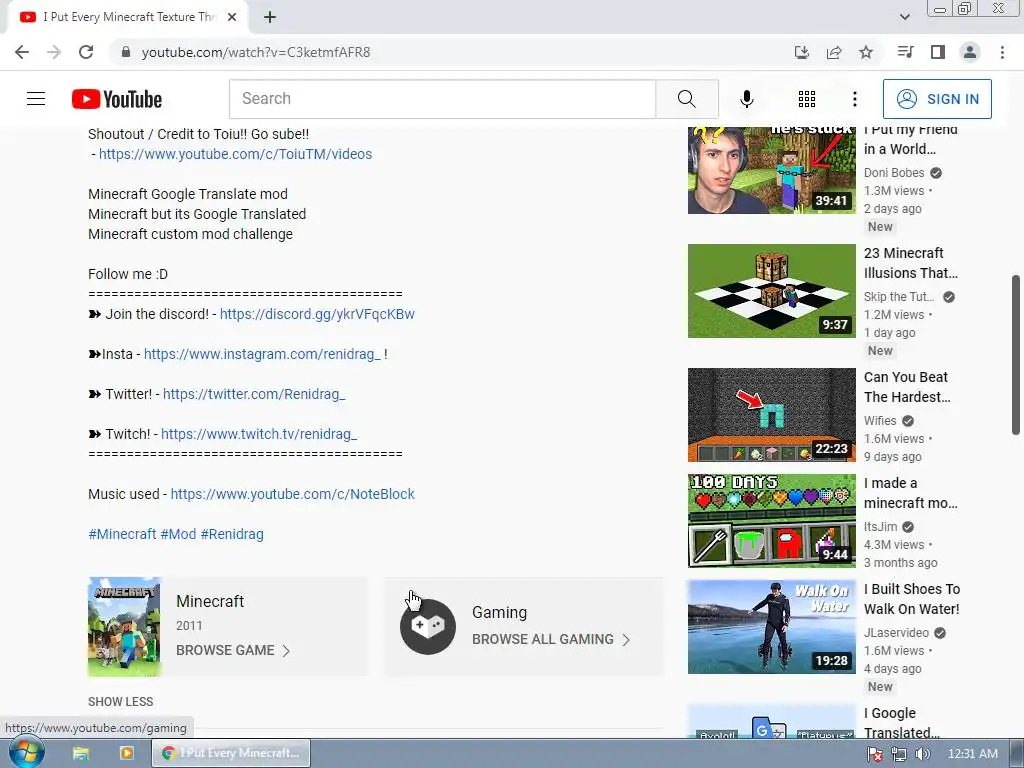Click the Chrome taskbar window button
Image resolution: width=1024 pixels, height=768 pixels.
[231, 753]
